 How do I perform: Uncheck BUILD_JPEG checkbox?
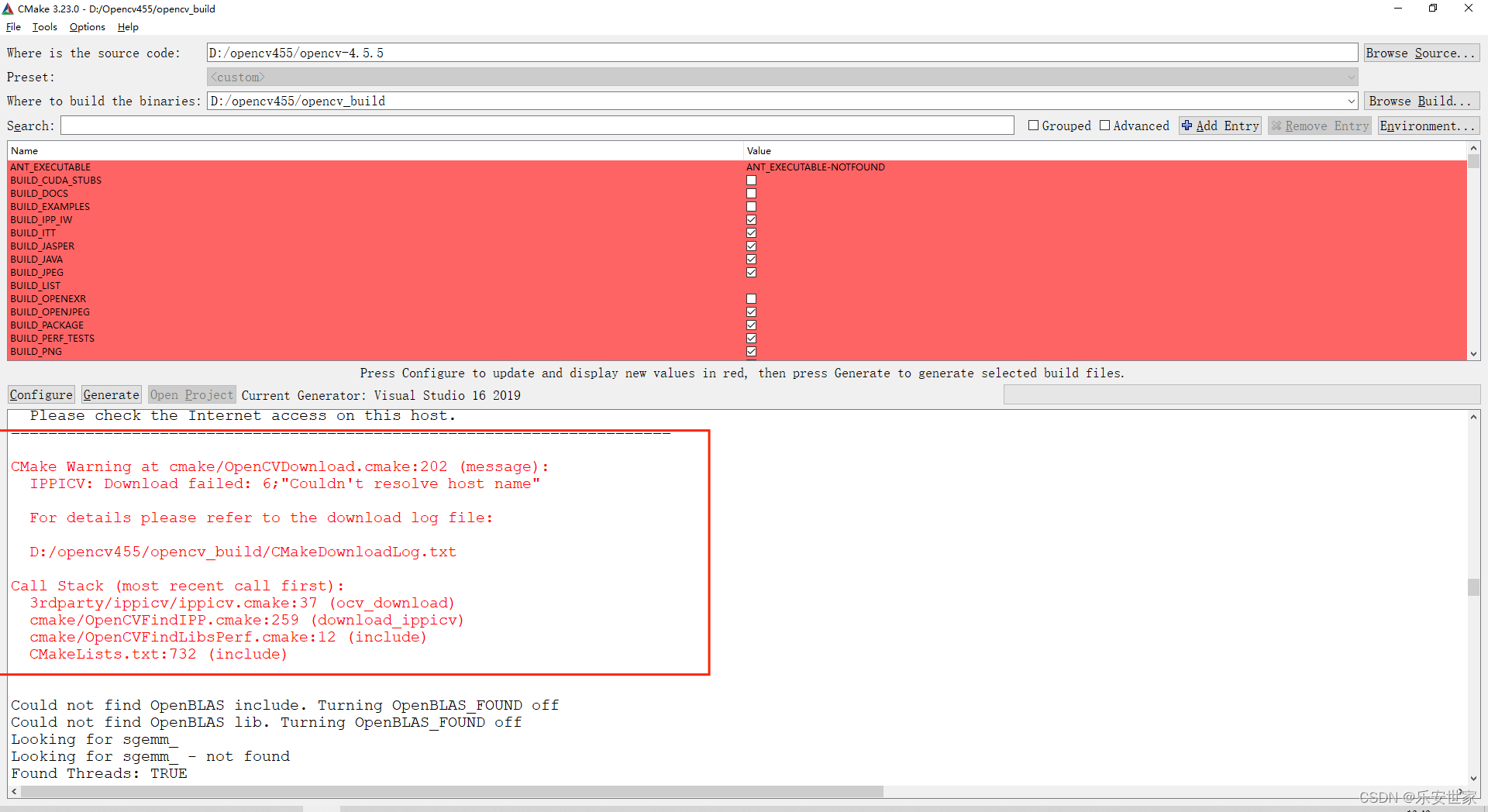click(751, 273)
